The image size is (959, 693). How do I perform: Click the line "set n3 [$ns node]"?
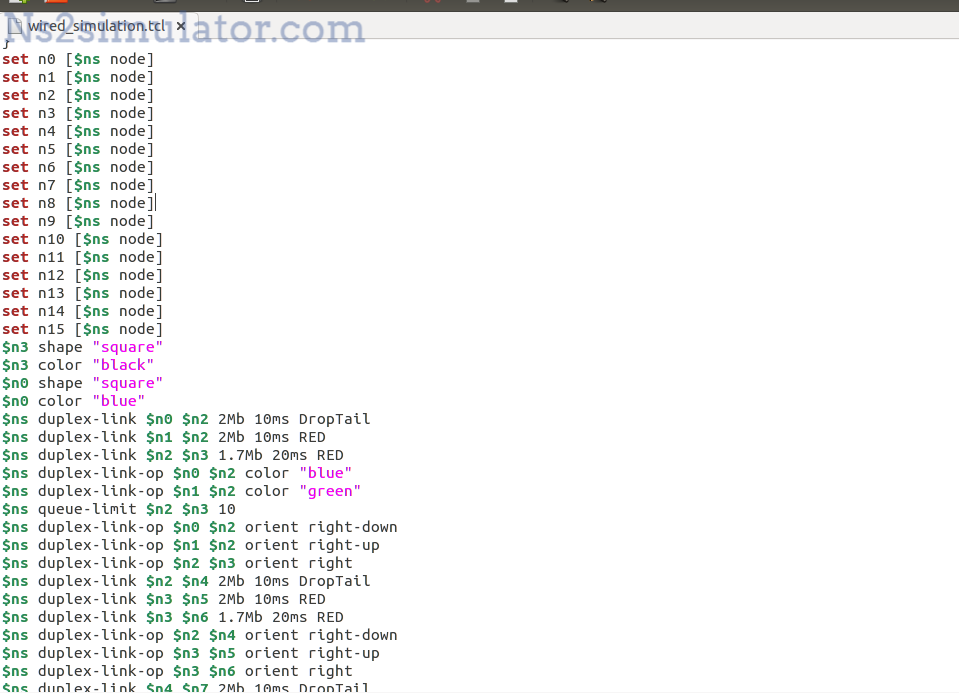point(78,113)
